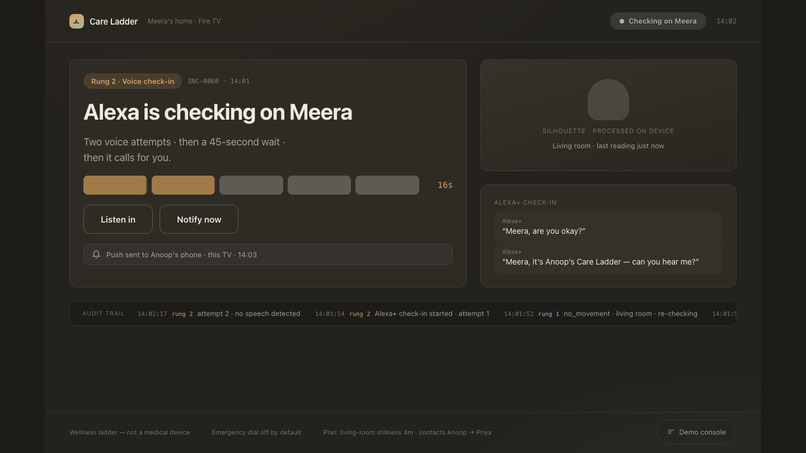
Task: Click the rung 1 tag in audit trail
Action: 548,314
